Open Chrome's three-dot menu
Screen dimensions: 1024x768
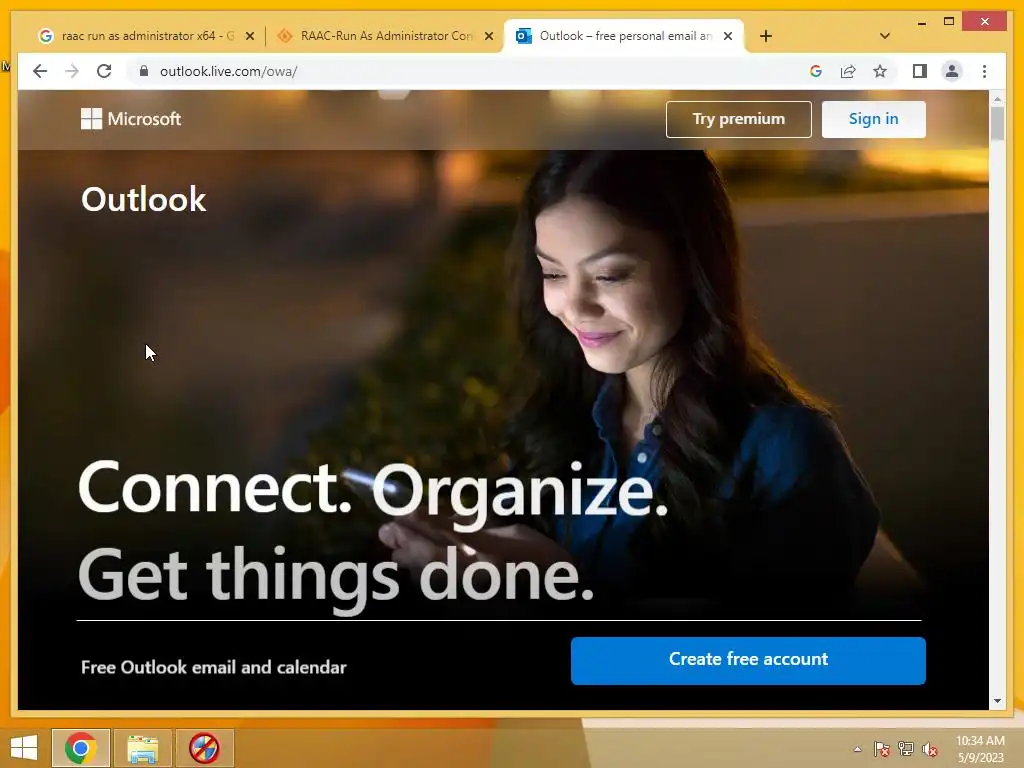tap(984, 71)
